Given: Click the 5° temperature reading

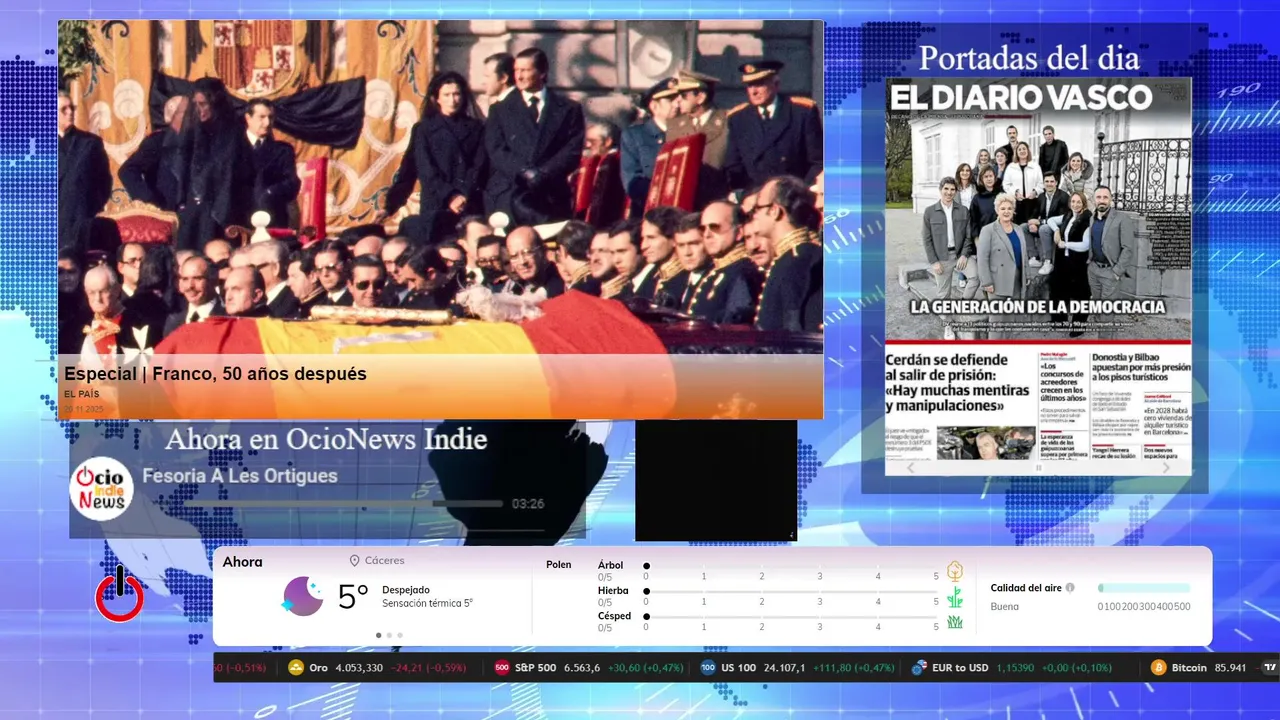Looking at the screenshot, I should click(x=353, y=597).
